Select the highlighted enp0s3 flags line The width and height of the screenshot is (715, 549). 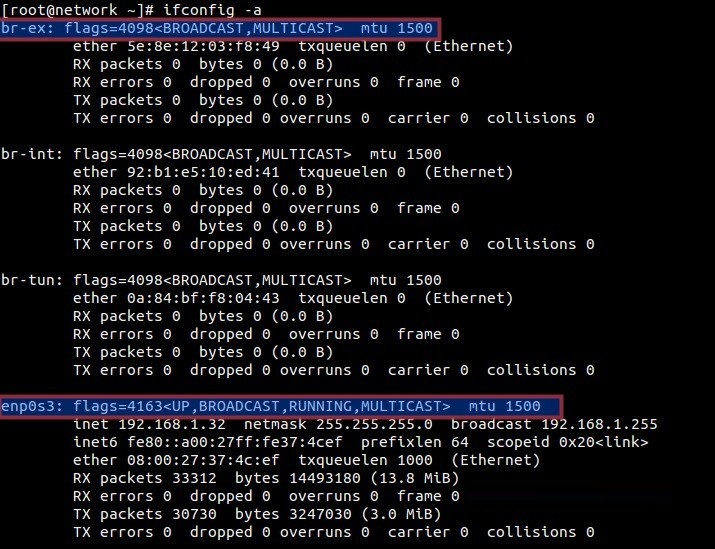coord(281,406)
